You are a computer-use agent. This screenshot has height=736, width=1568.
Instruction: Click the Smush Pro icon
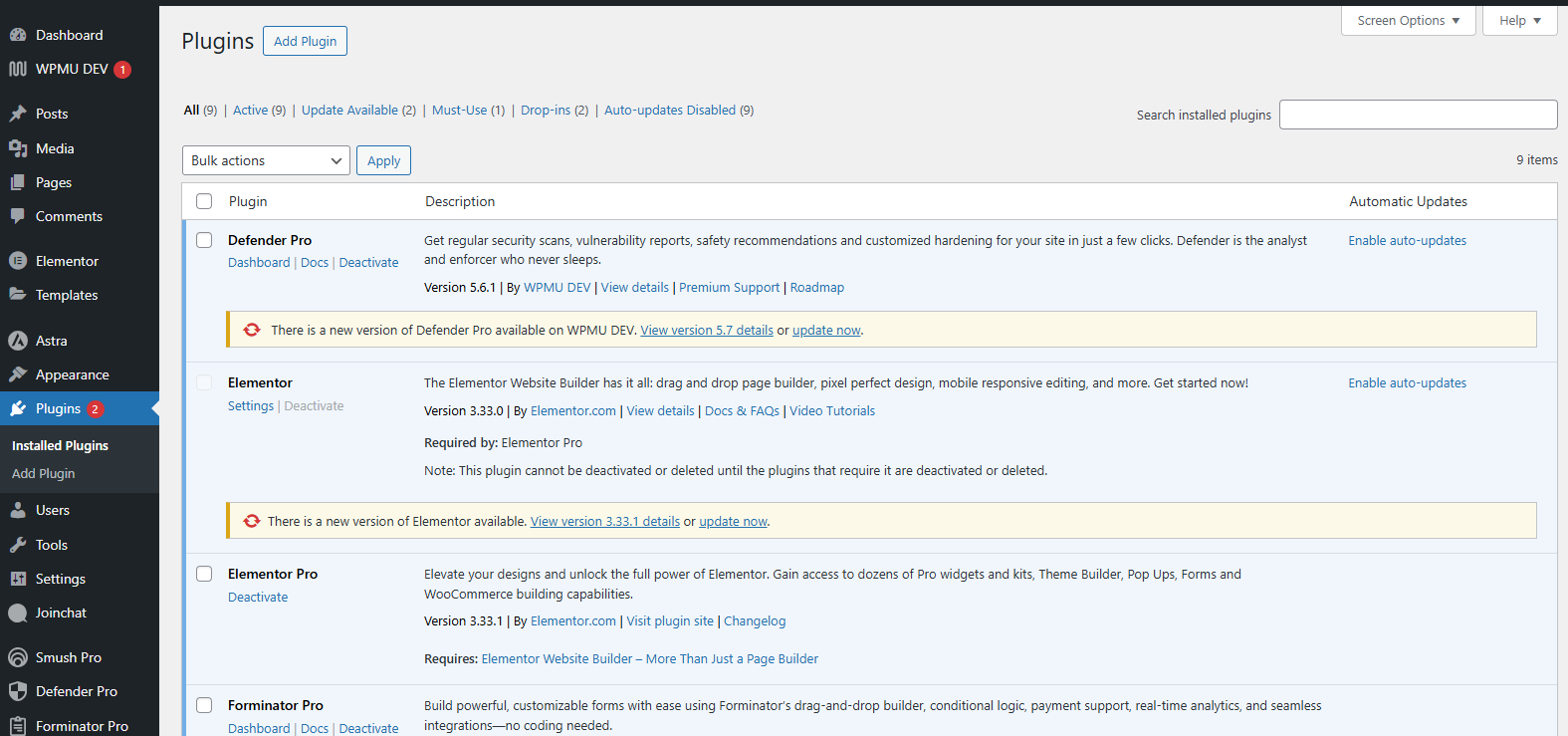click(18, 657)
